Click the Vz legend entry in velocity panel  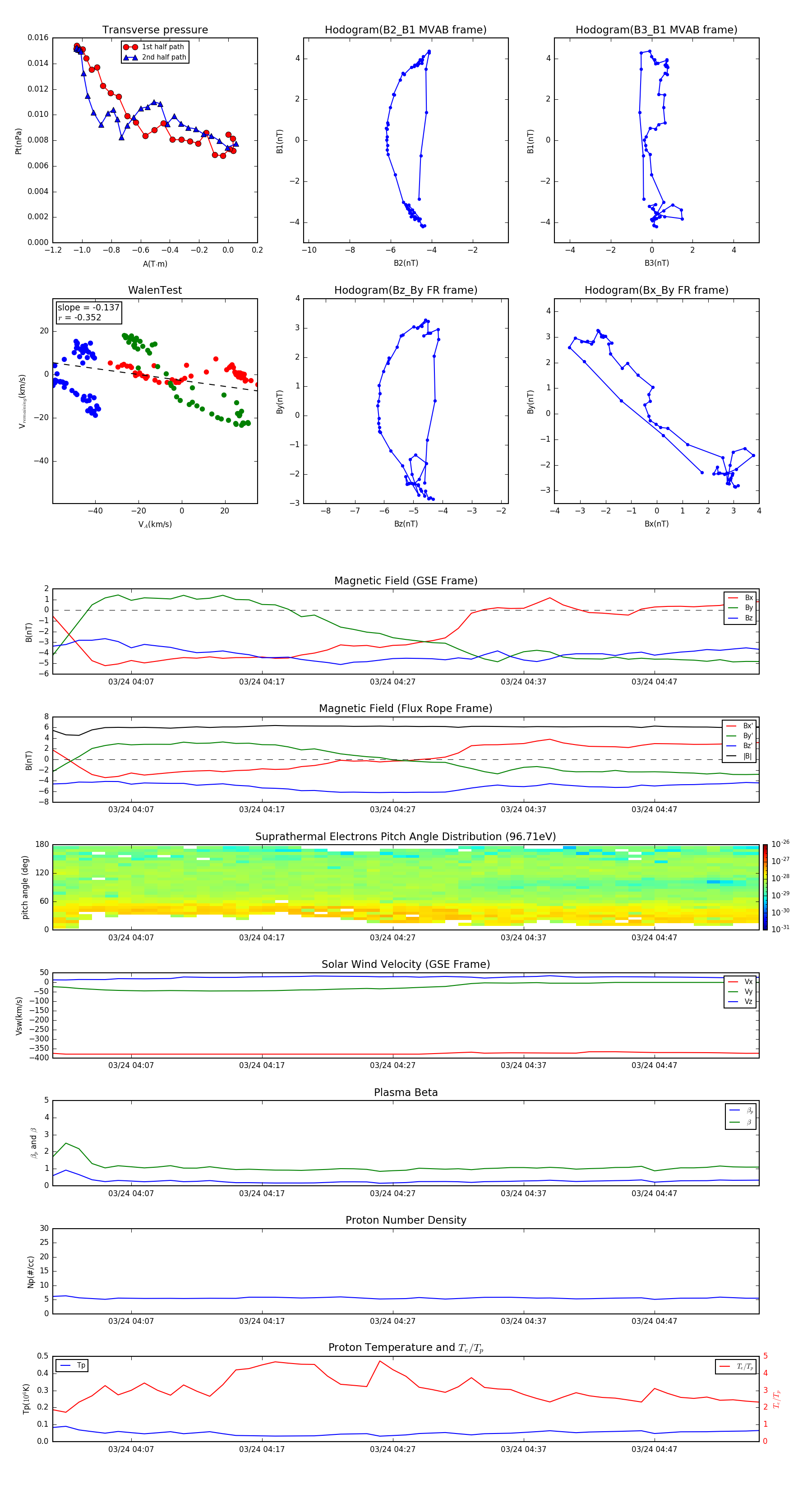740,1002
